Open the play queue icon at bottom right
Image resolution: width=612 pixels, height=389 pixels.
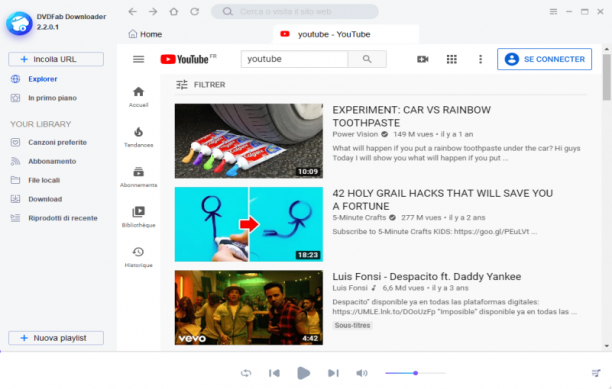tap(596, 373)
